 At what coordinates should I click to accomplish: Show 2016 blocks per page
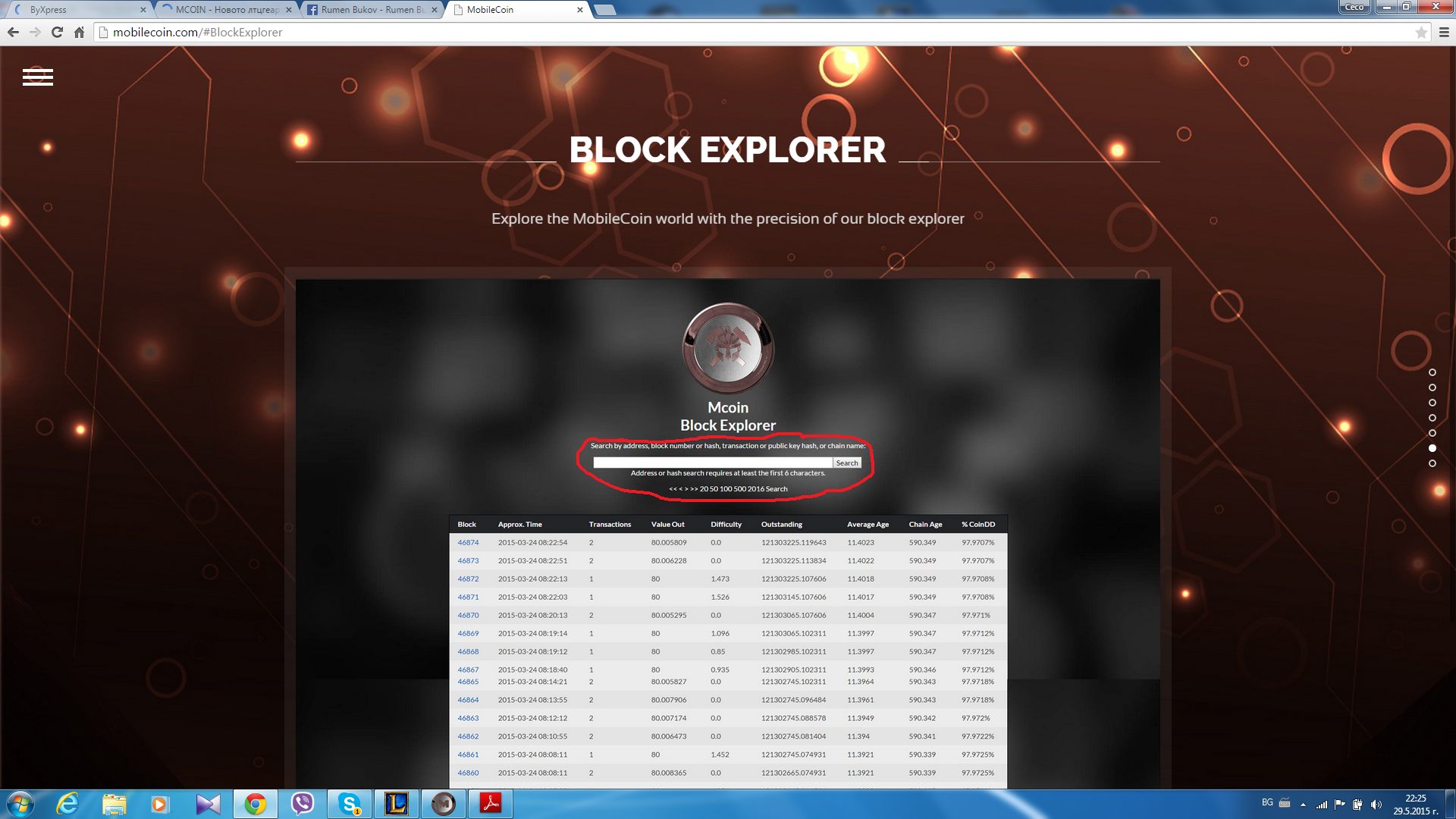click(756, 489)
